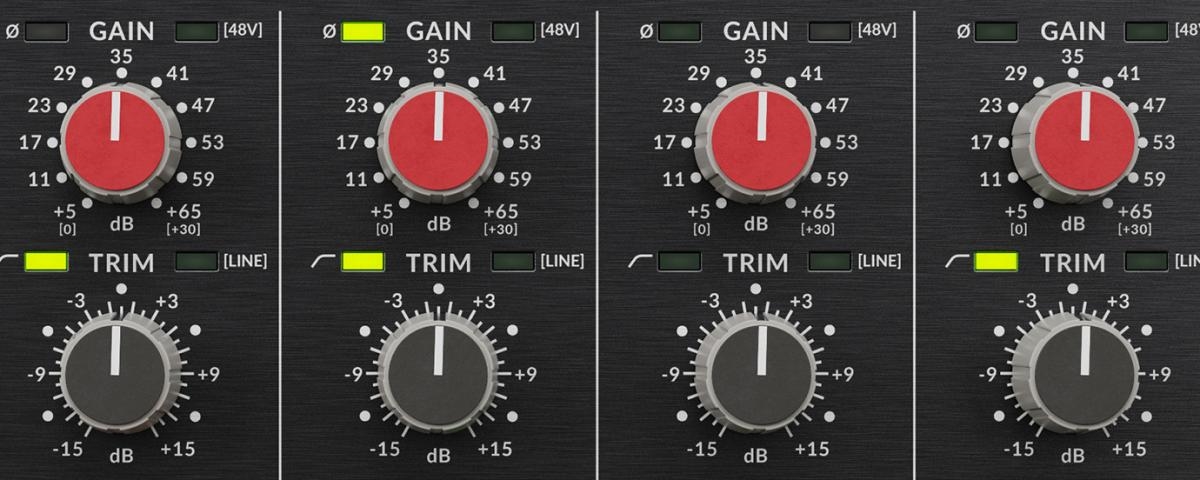Disable lit phase invert on second channel
1200x480 pixels.
tap(363, 31)
